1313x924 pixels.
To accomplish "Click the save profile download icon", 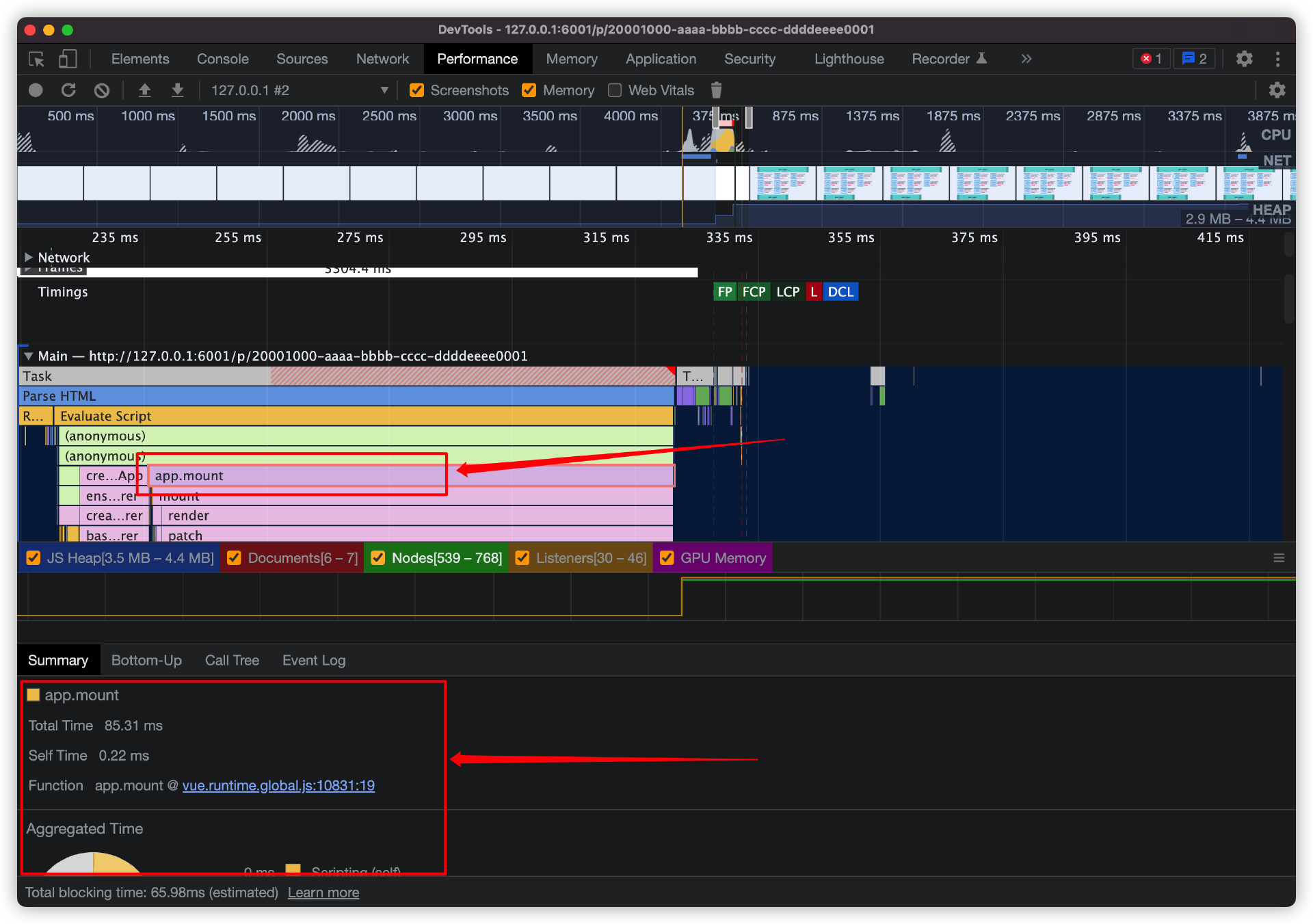I will click(177, 90).
